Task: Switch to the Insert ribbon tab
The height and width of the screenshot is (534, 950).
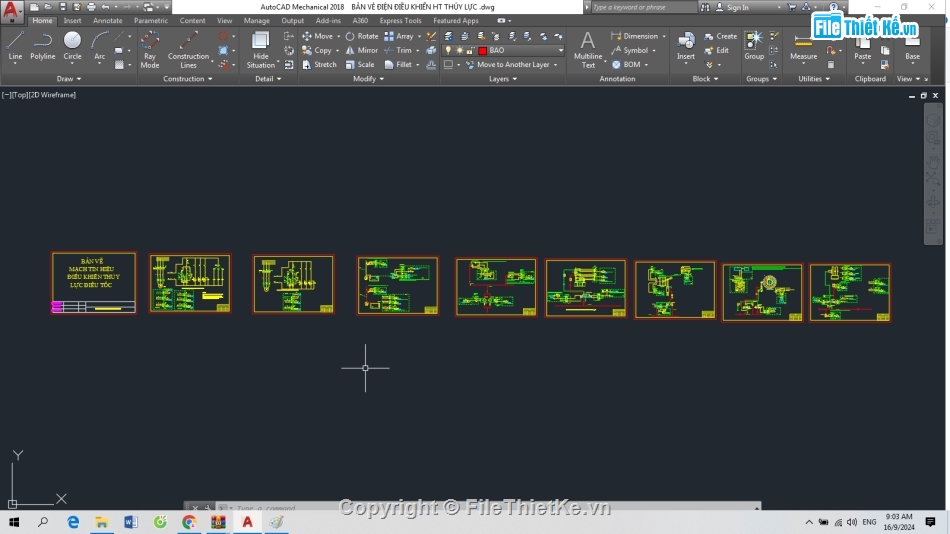Action: [x=72, y=21]
